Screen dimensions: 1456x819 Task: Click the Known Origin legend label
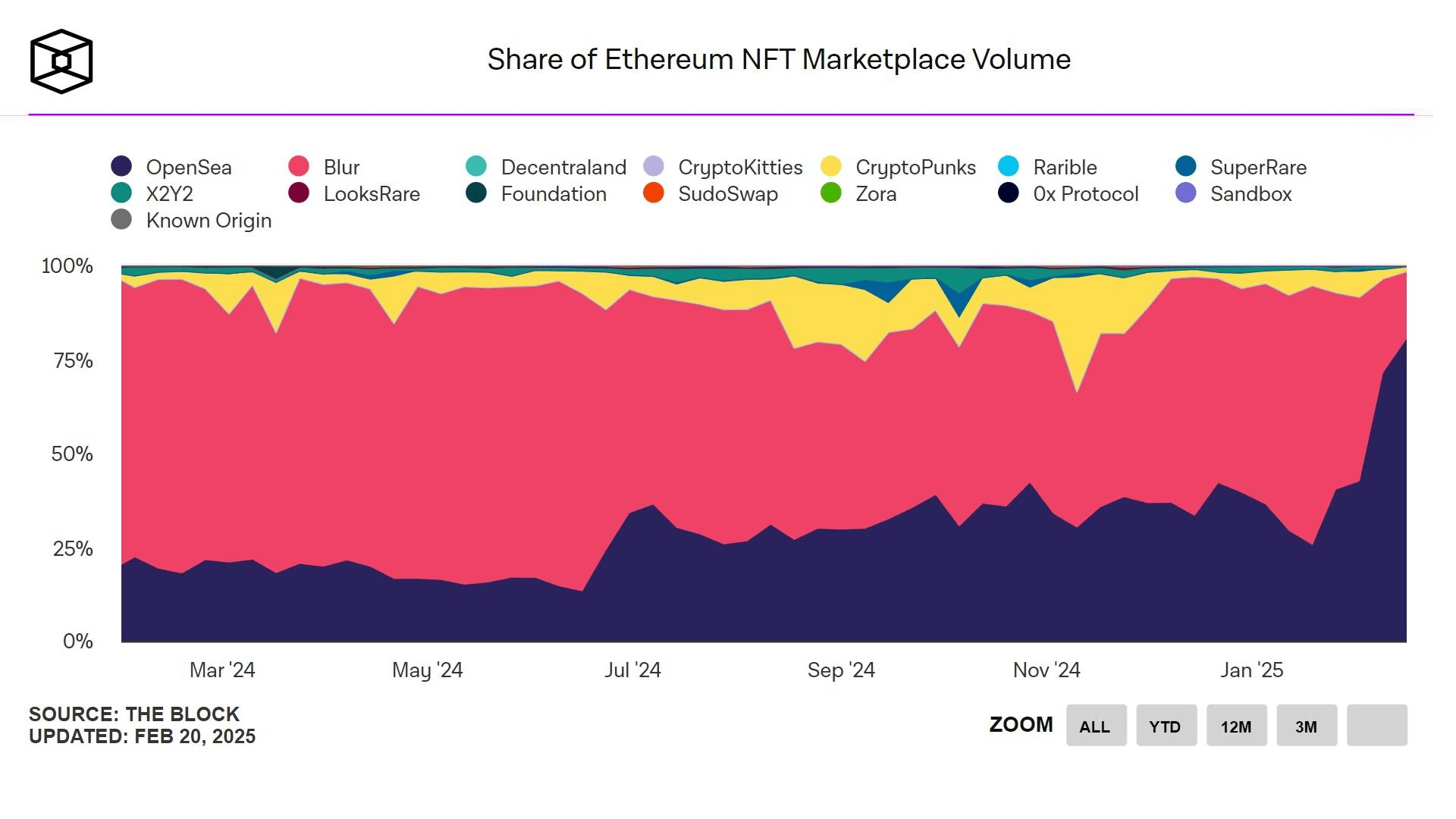point(209,221)
